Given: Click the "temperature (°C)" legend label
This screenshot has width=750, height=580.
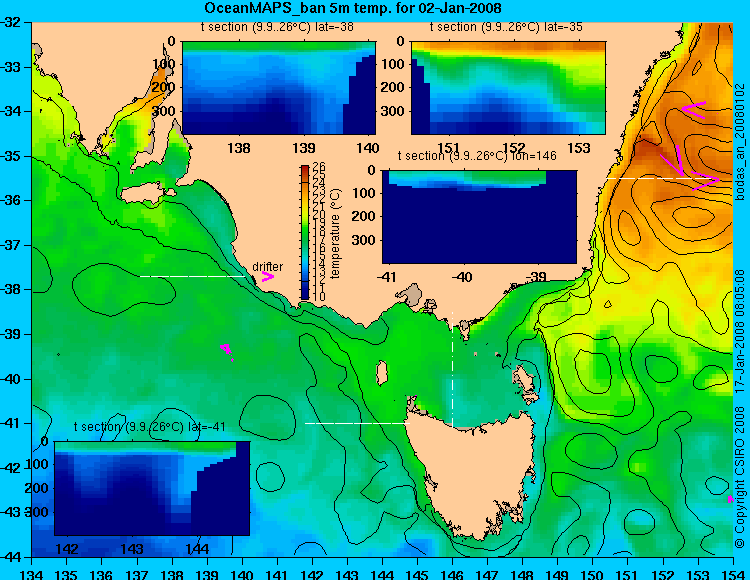Looking at the screenshot, I should pyautogui.click(x=335, y=233).
